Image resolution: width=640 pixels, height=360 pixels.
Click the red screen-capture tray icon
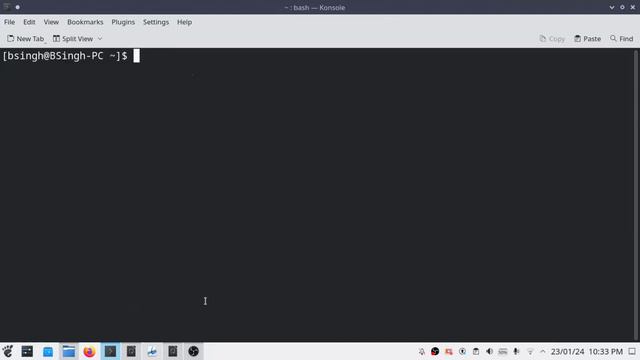tap(449, 351)
